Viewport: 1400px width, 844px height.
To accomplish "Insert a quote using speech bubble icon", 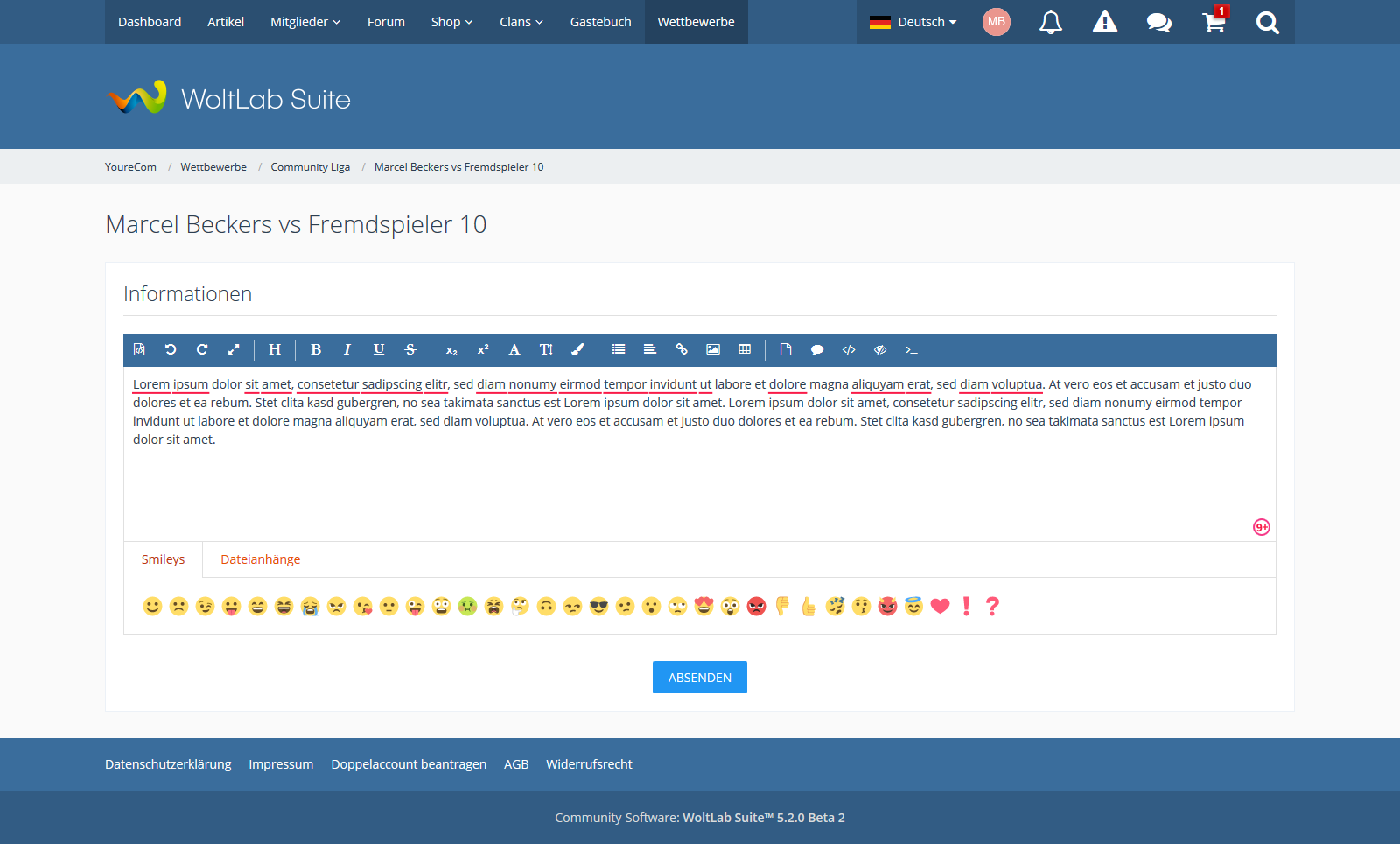I will 817,349.
